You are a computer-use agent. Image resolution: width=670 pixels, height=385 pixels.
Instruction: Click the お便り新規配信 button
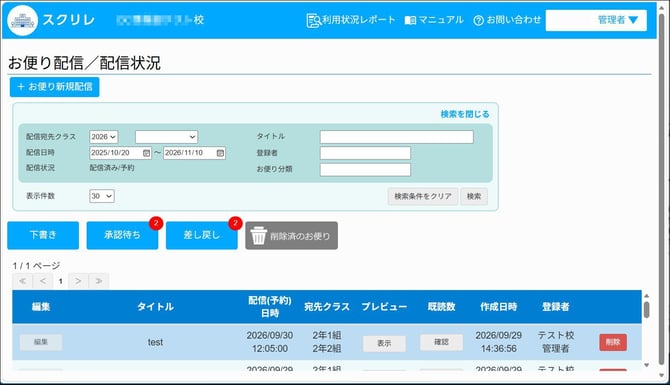55,87
